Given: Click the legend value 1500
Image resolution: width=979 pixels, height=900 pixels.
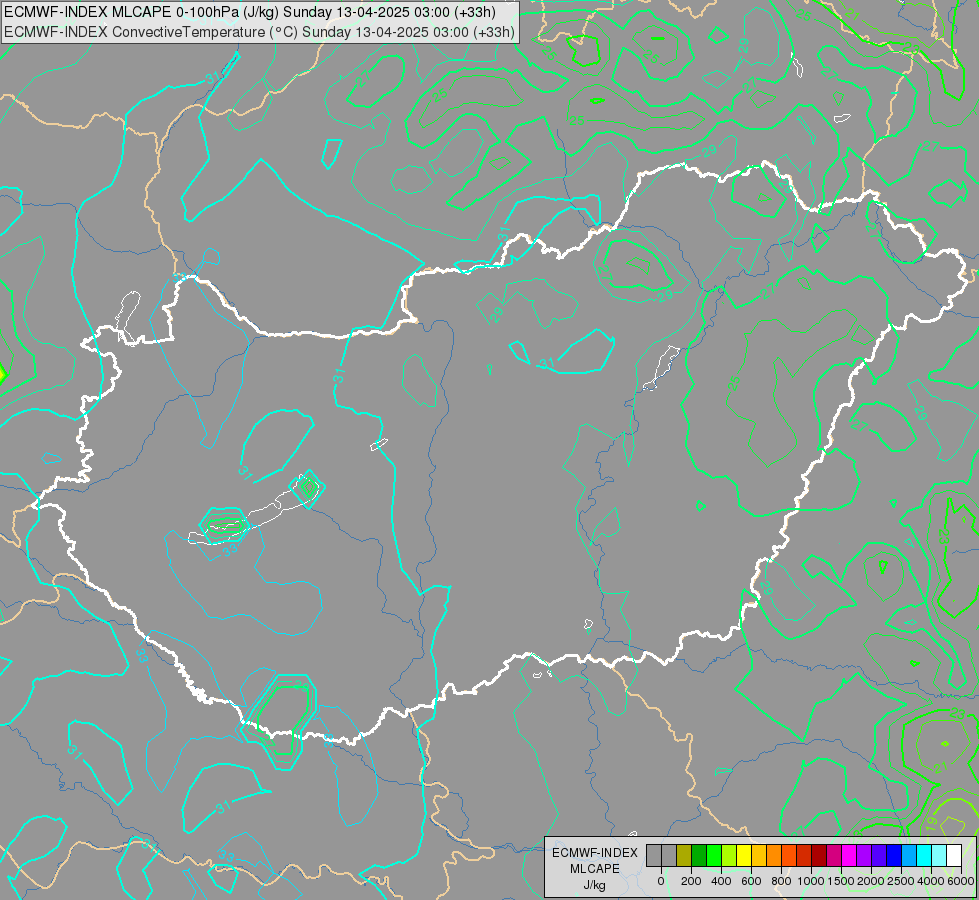Looking at the screenshot, I should click(841, 881).
